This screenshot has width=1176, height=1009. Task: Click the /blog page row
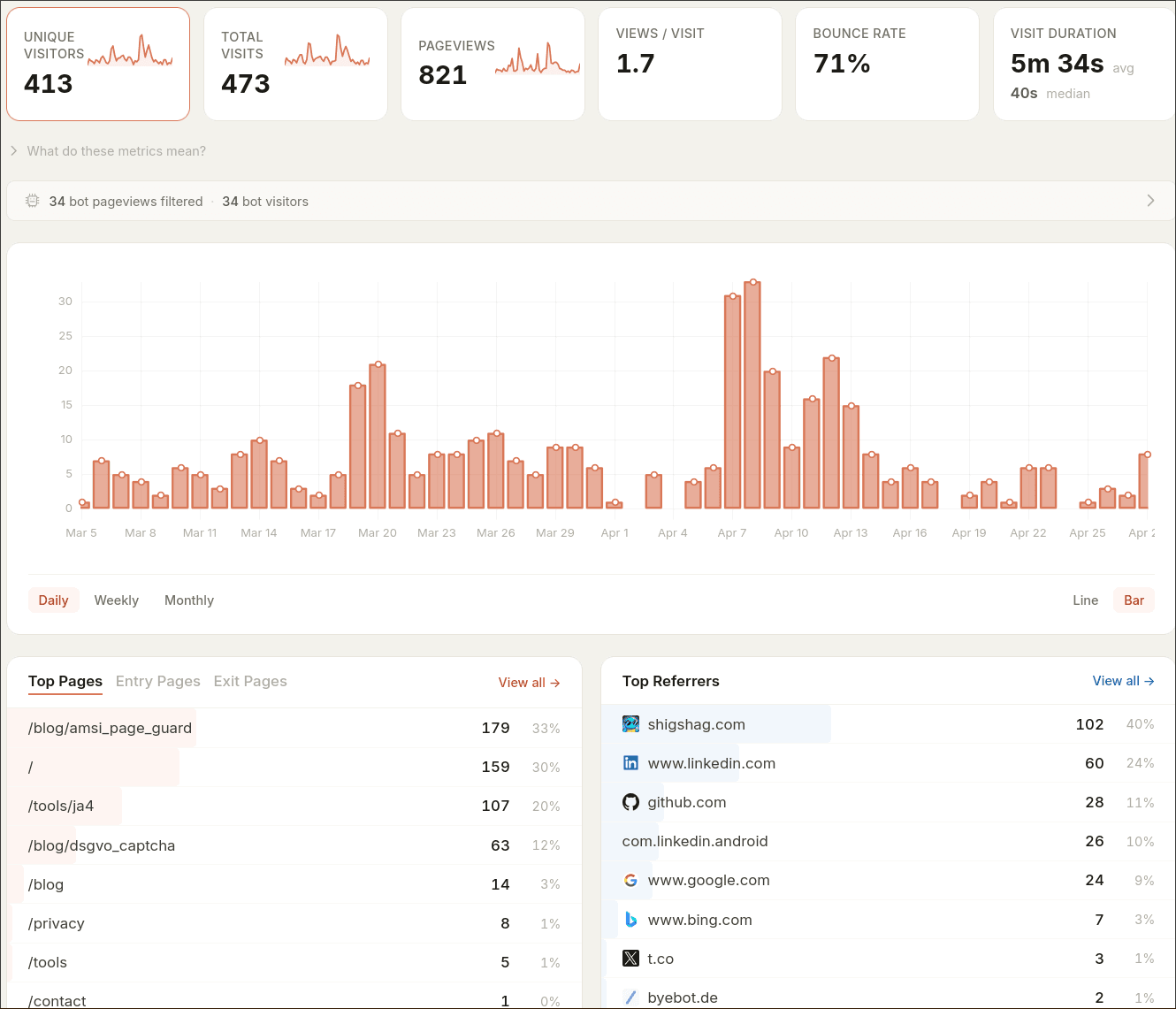(294, 884)
